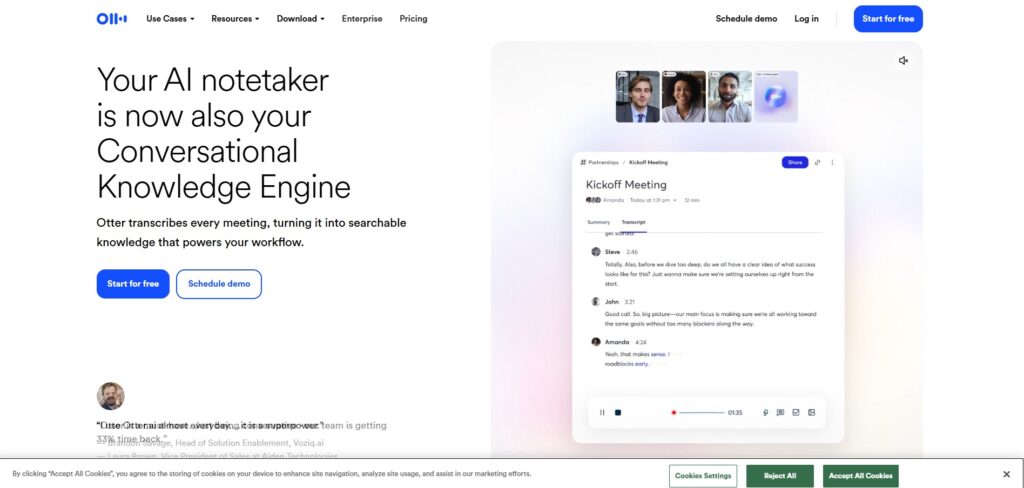Screen dimensions: 1024x488
Task: Click the hero Start for free button
Action: [133, 284]
